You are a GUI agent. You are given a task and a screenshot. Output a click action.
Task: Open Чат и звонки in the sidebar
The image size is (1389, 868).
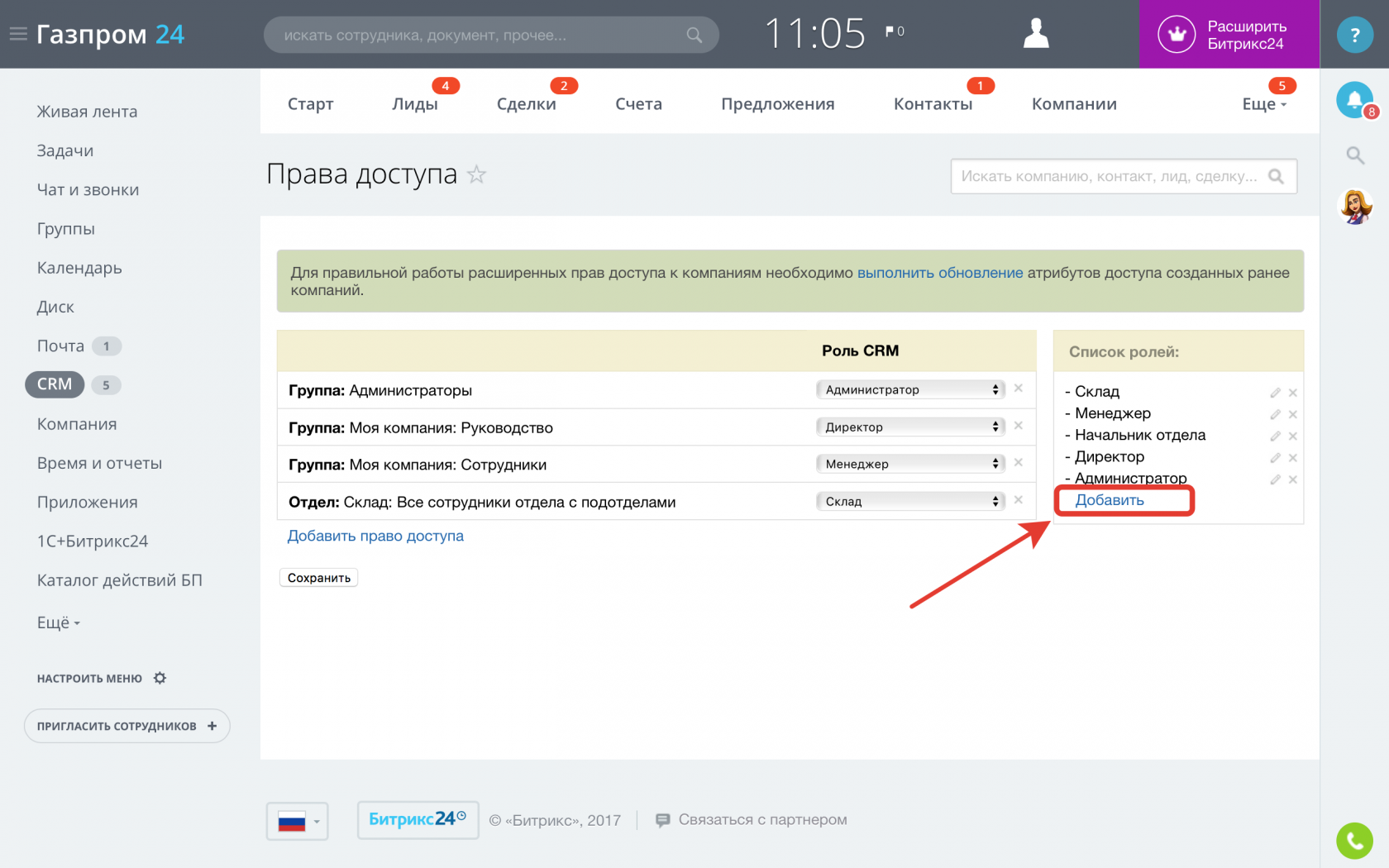point(88,189)
